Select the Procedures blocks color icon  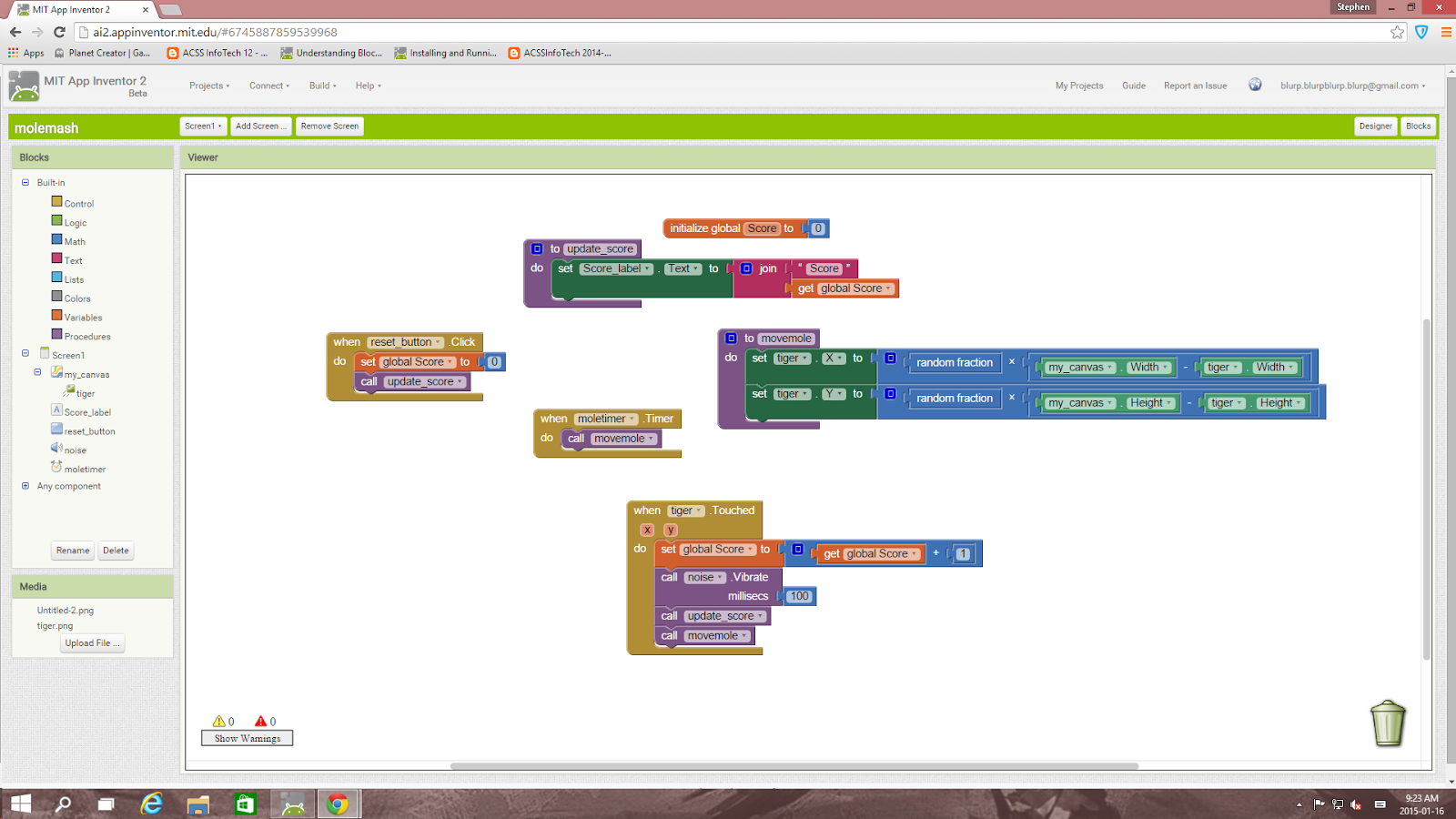click(57, 335)
